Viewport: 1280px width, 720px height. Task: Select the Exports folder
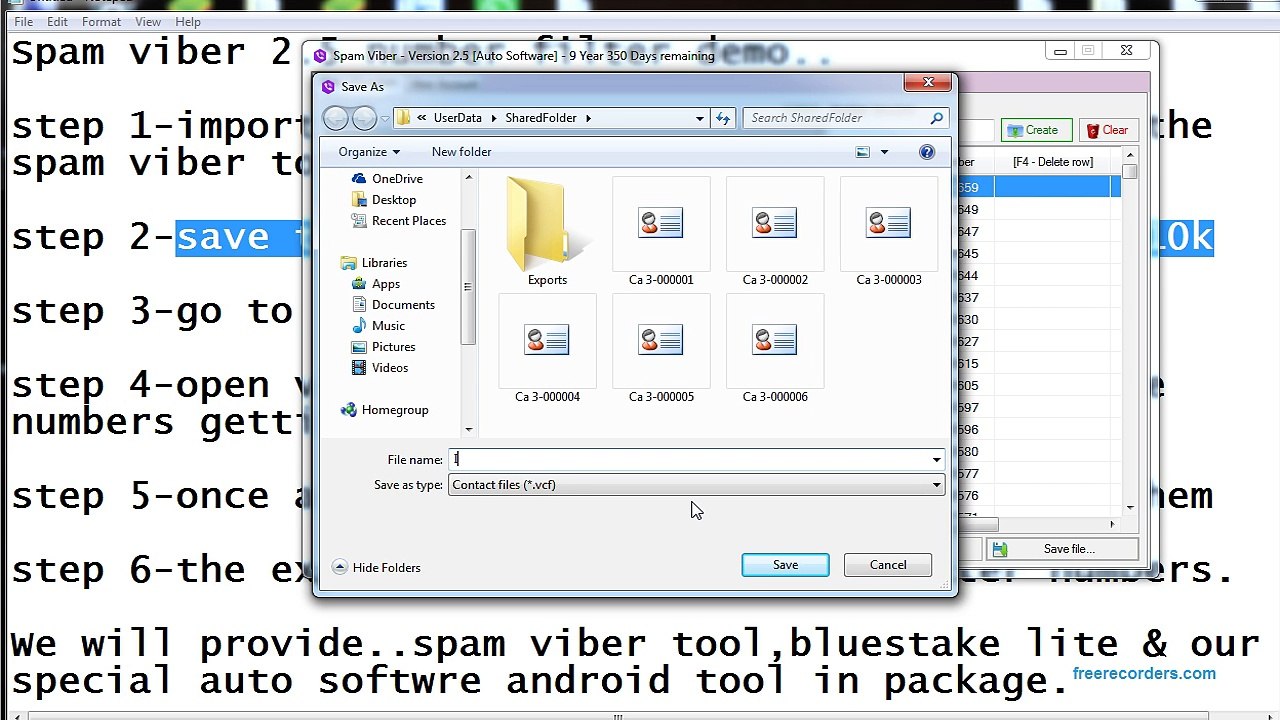click(x=547, y=233)
